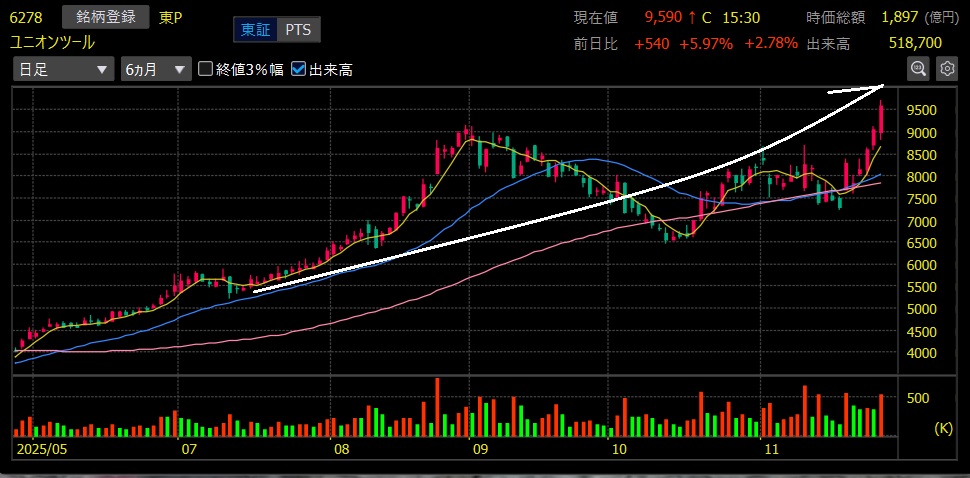Viewport: 970px width, 478px height.
Task: Select the 東証 market tab
Action: pos(254,30)
